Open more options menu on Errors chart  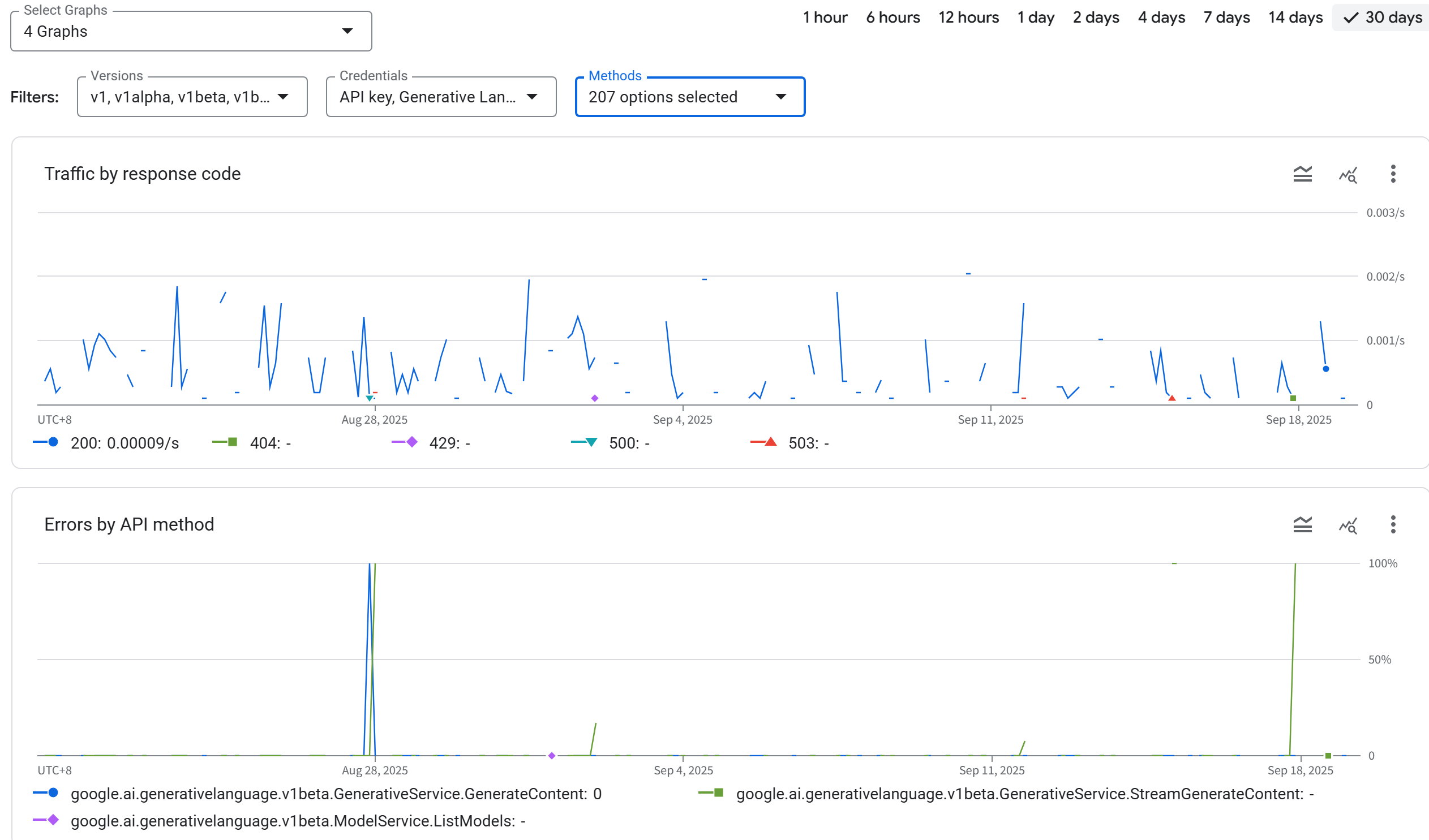(x=1393, y=525)
